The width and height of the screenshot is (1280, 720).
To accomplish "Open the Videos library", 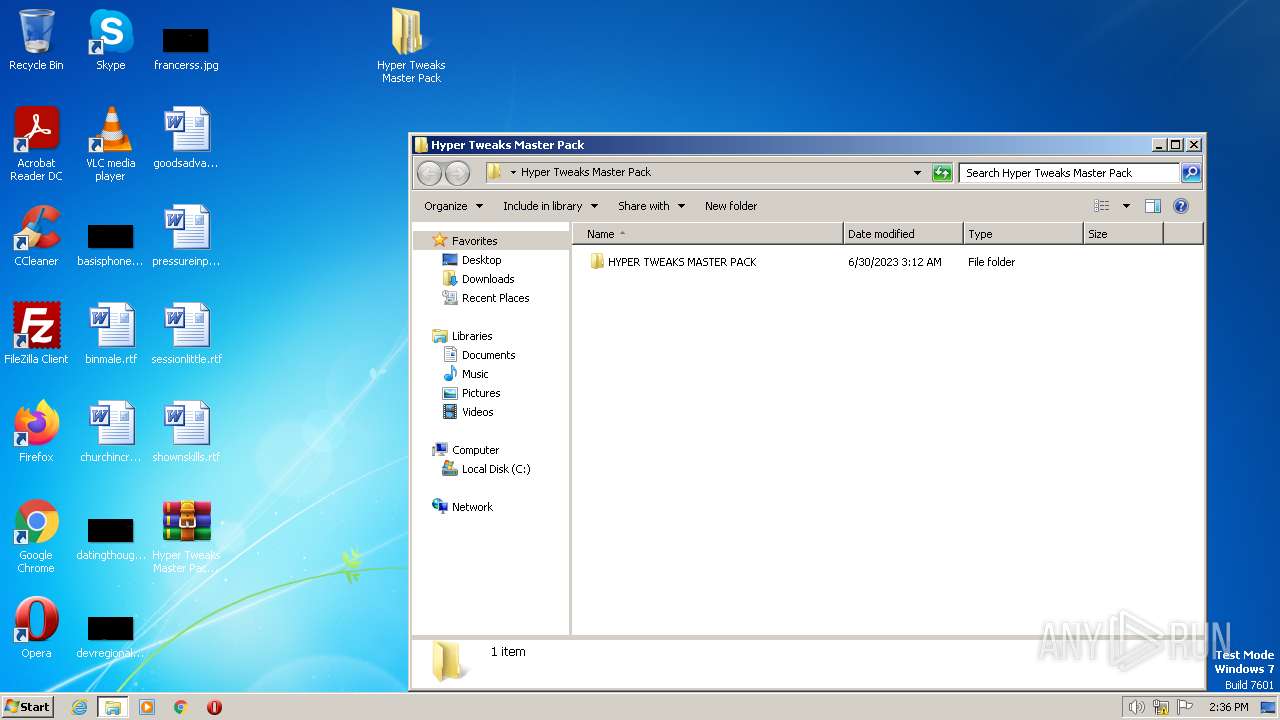I will pos(477,412).
